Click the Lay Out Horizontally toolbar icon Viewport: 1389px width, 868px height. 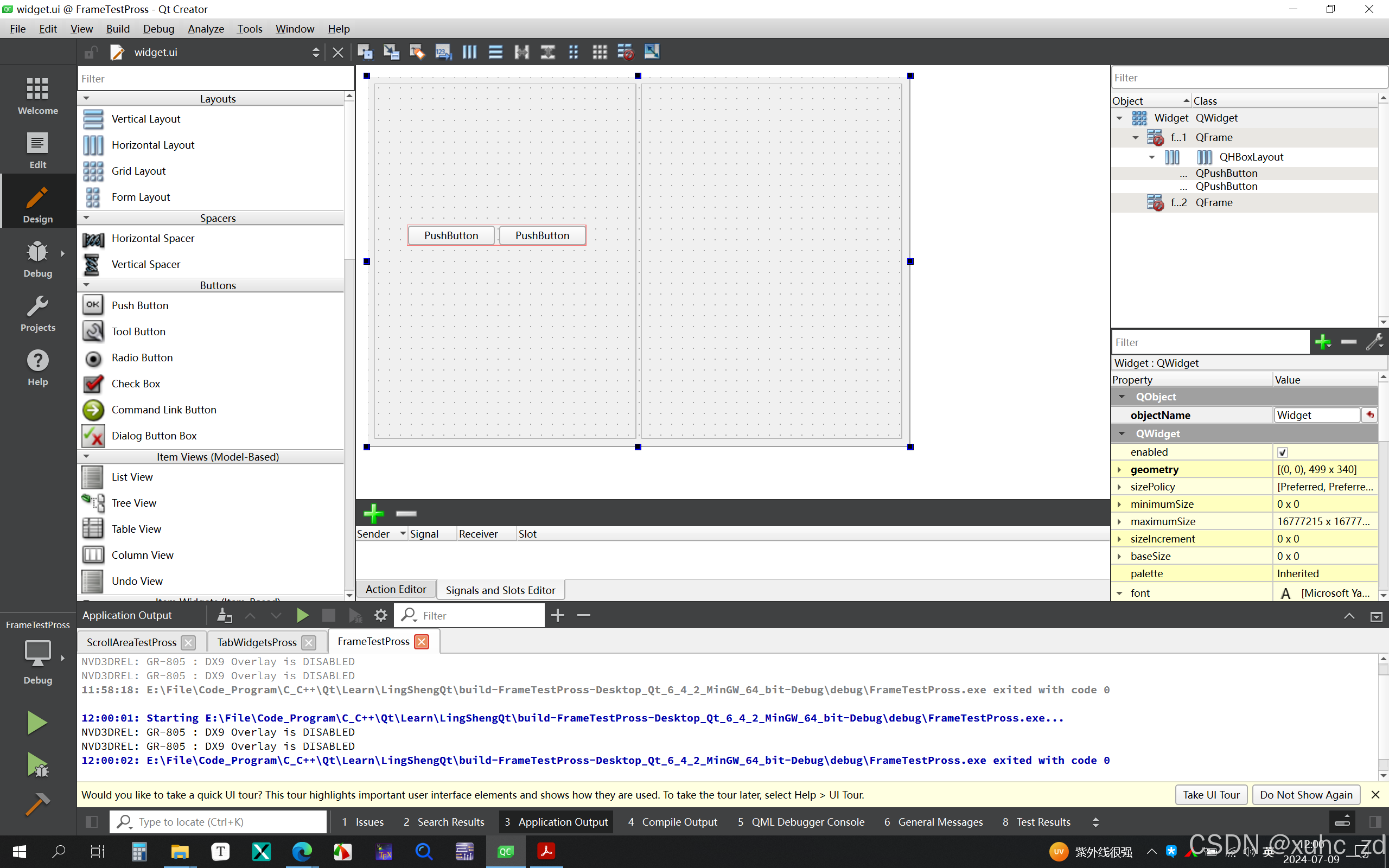[469, 52]
